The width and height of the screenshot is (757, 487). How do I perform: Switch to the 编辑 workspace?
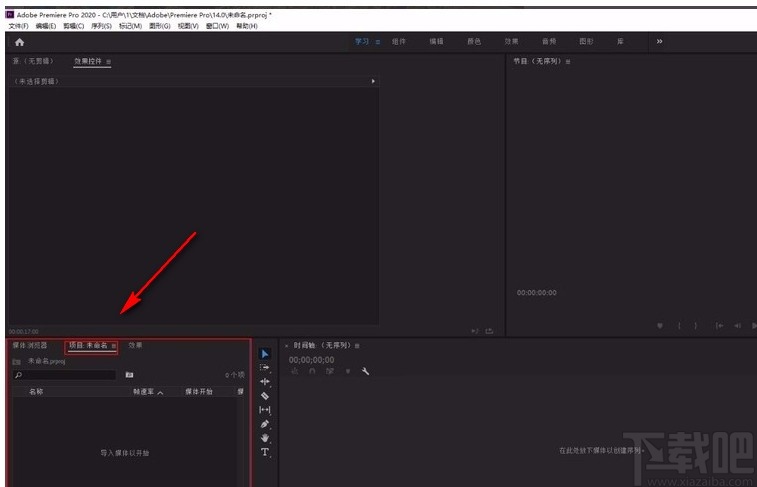click(x=436, y=42)
